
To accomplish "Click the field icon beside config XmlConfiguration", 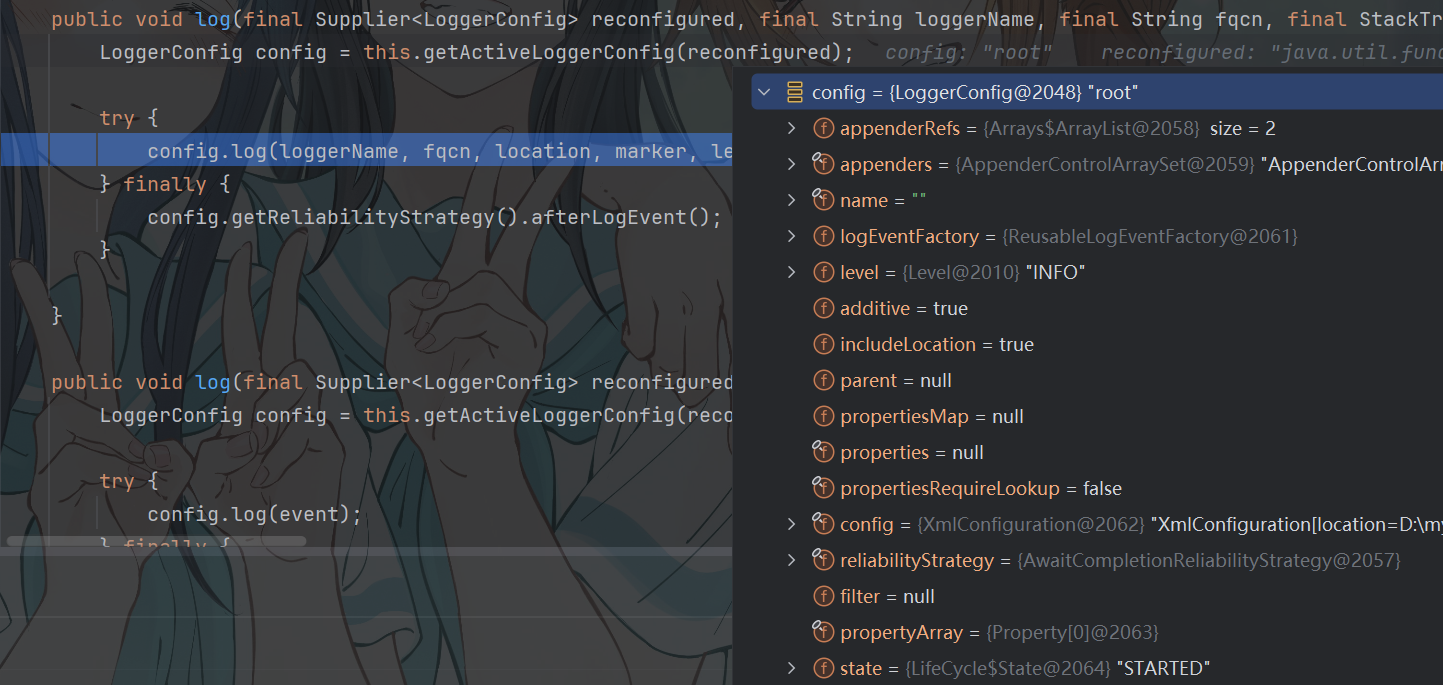I will click(823, 525).
